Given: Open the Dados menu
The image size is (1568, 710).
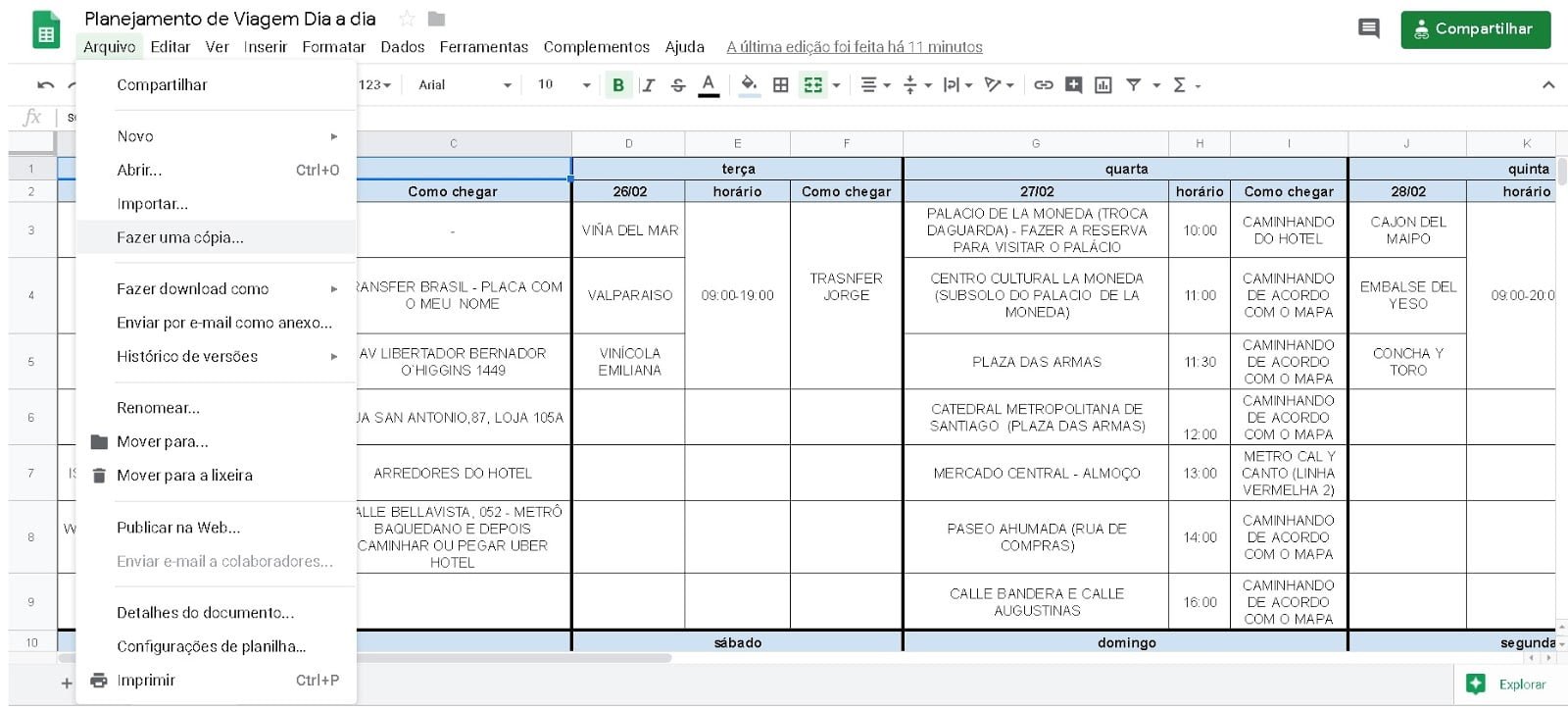Looking at the screenshot, I should 402,47.
